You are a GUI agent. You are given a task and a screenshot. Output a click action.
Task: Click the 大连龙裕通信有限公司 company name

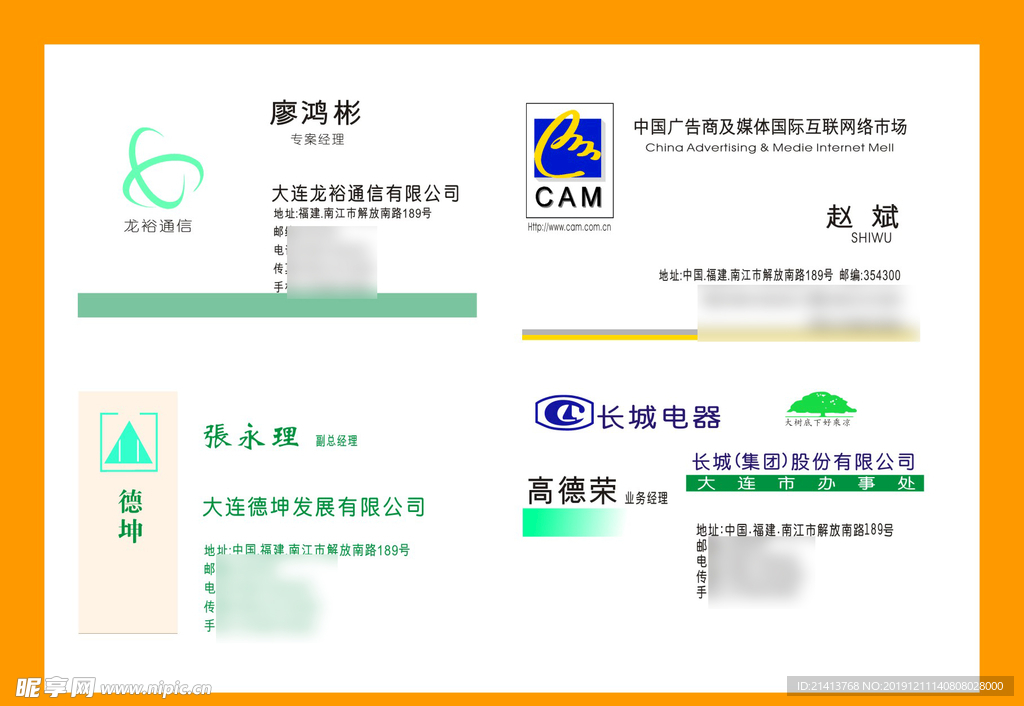(365, 193)
